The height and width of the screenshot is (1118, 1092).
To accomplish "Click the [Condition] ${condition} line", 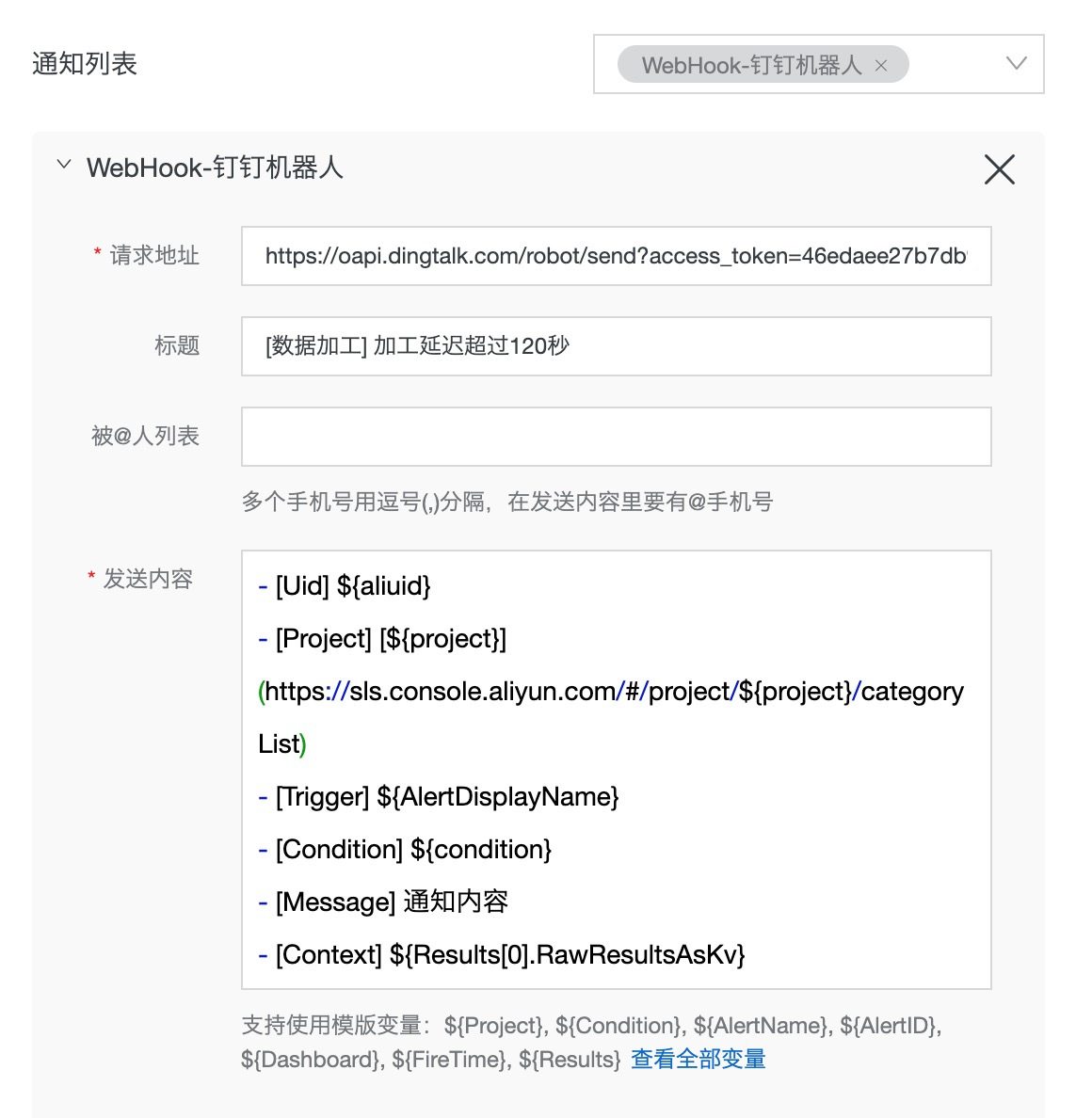I will [x=405, y=849].
